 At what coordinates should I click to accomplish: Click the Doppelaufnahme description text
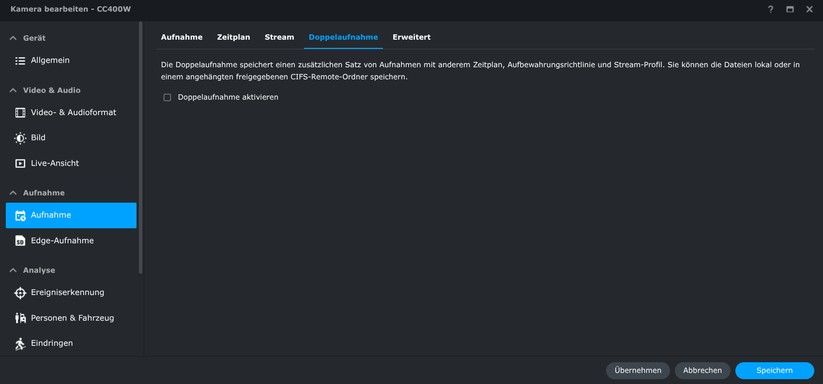click(x=480, y=70)
